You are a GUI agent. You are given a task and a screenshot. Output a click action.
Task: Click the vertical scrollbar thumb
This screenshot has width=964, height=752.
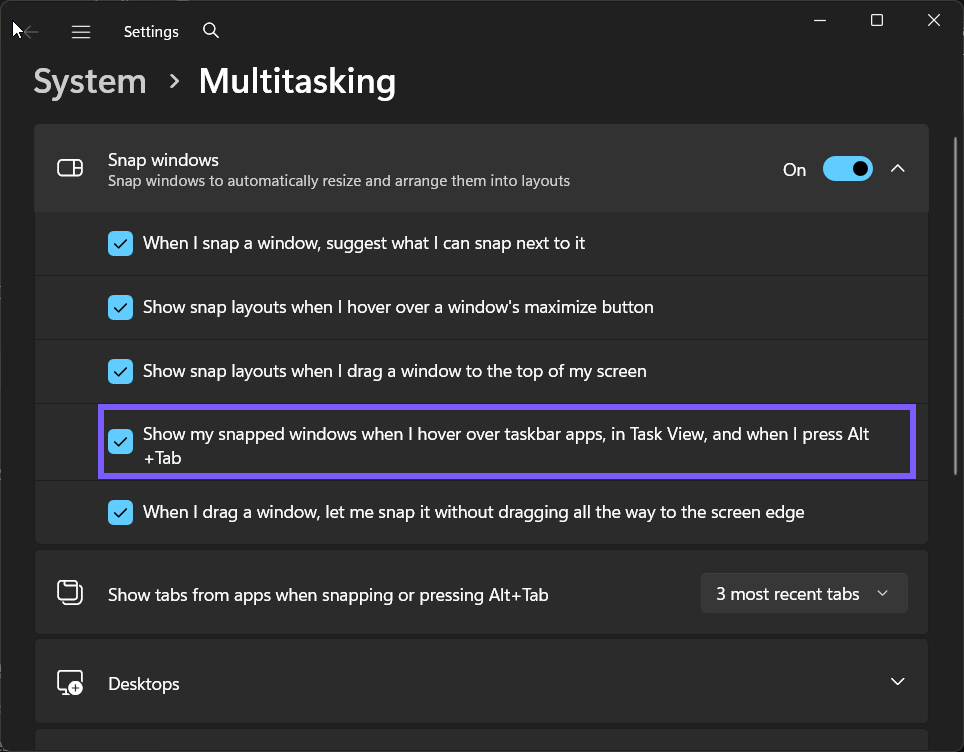point(955,306)
